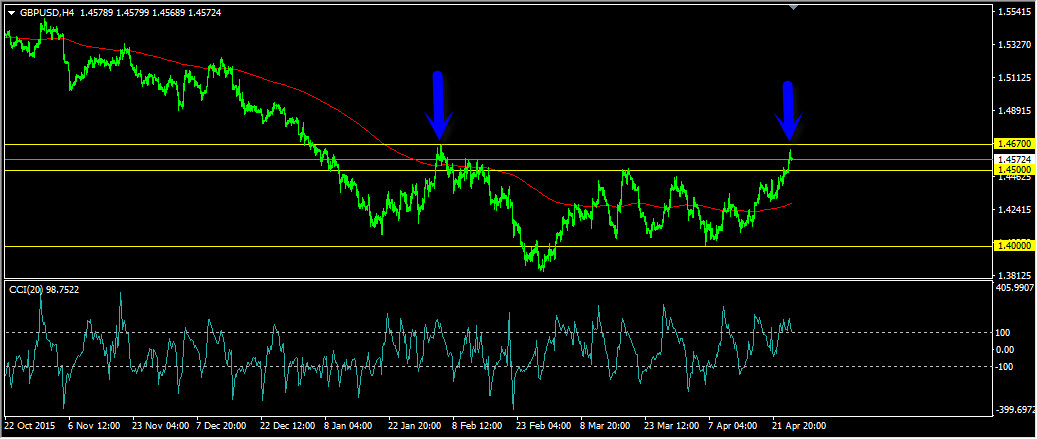
Task: Click the gray chart shift triangle at top
Action: 793,7
